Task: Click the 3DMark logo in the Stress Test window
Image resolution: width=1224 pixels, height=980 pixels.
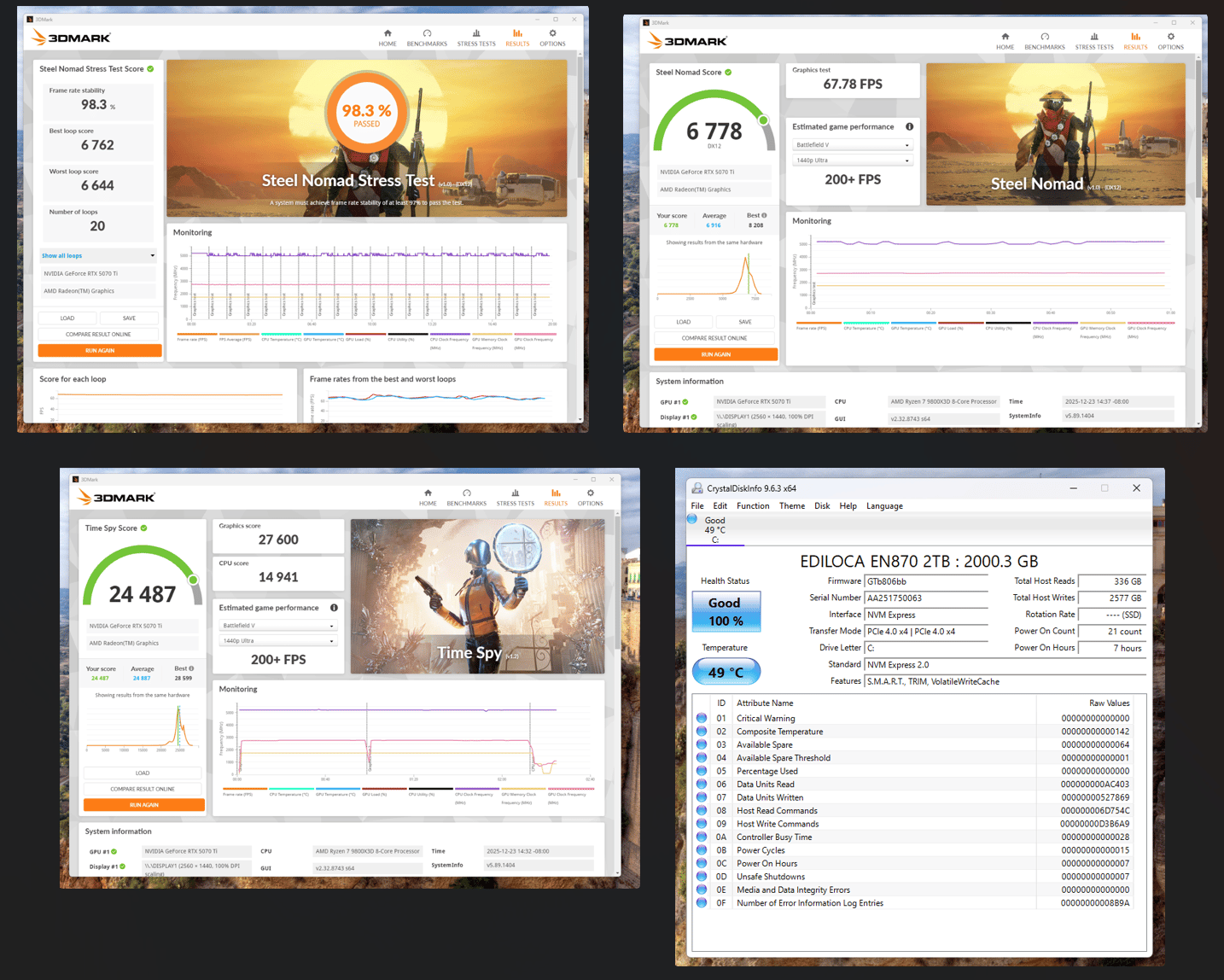Action: 72,38
